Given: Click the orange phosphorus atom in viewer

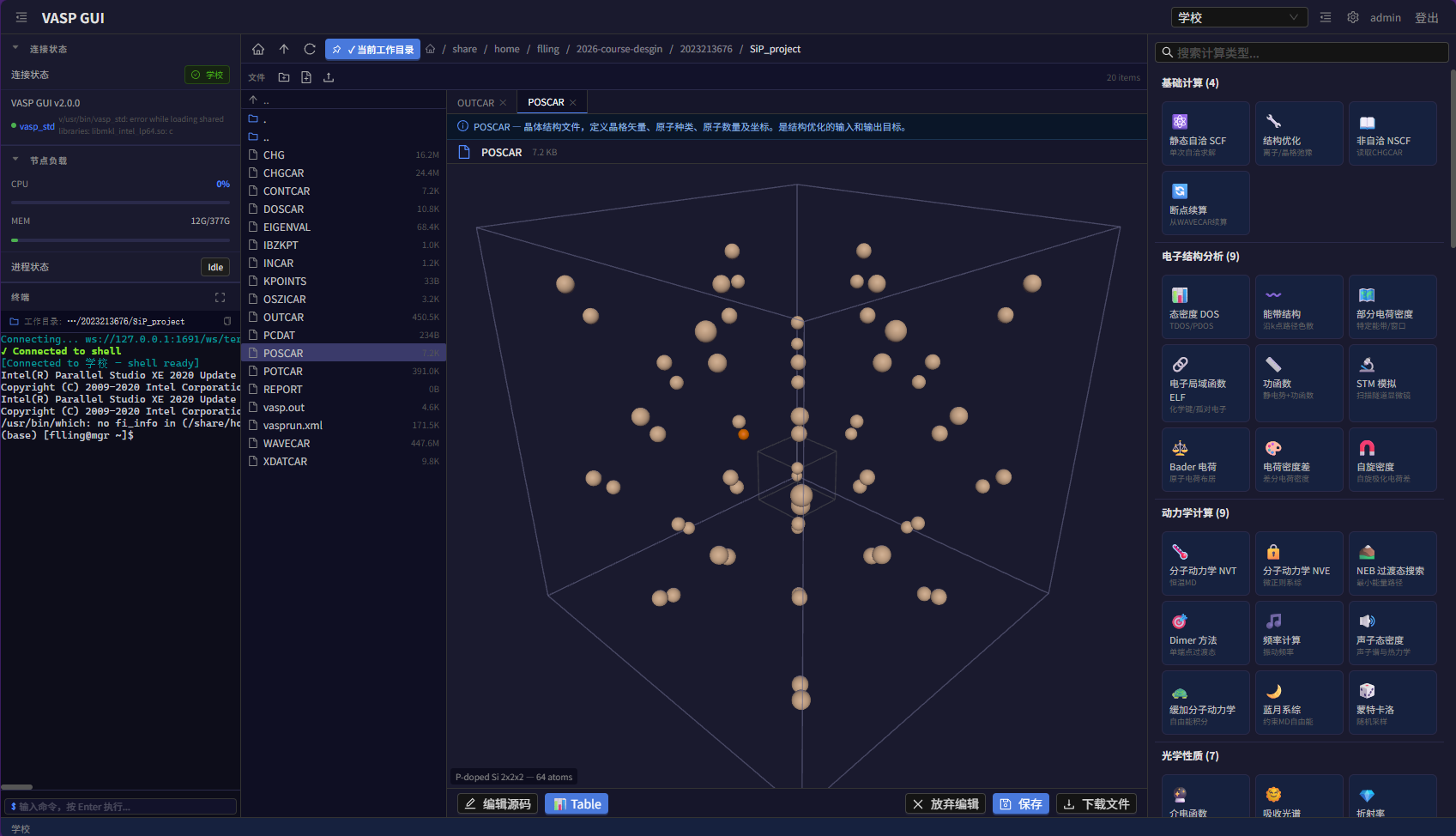Looking at the screenshot, I should pyautogui.click(x=744, y=434).
